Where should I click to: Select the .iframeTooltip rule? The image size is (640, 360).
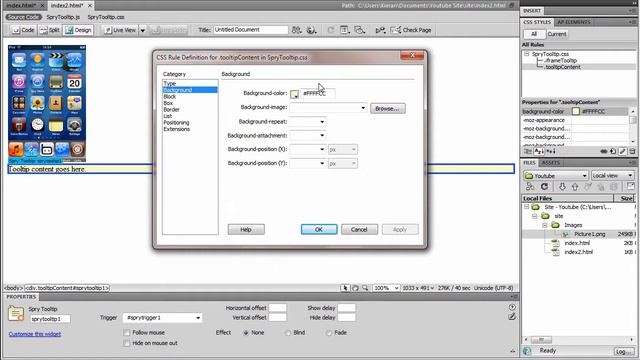coord(560,60)
